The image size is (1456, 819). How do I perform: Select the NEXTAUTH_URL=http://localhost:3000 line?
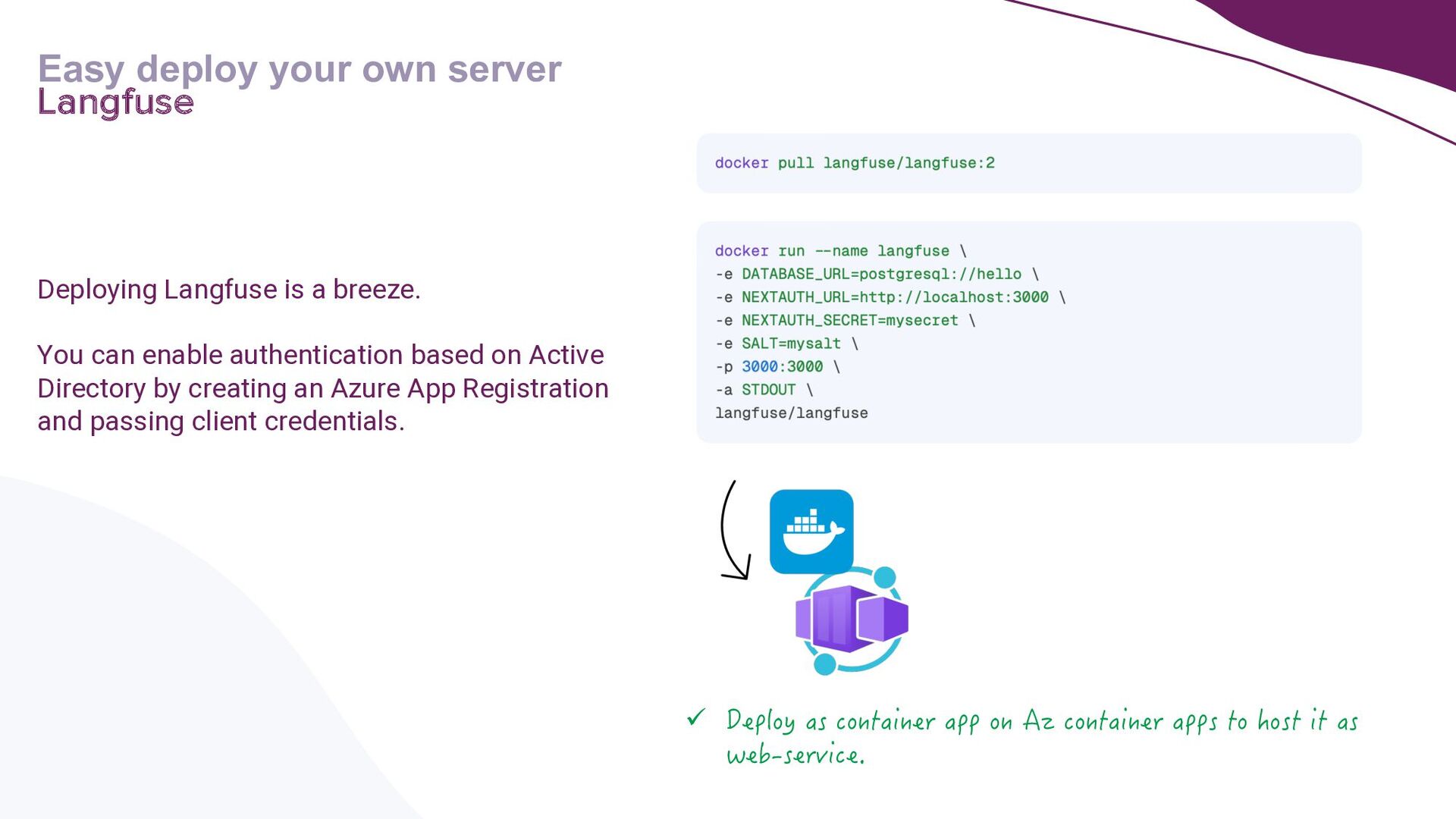pos(890,297)
